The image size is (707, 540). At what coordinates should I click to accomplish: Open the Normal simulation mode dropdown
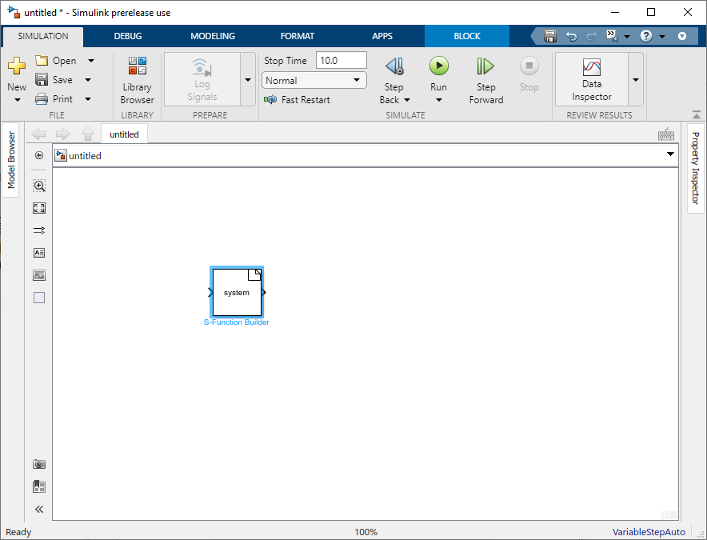pos(314,80)
